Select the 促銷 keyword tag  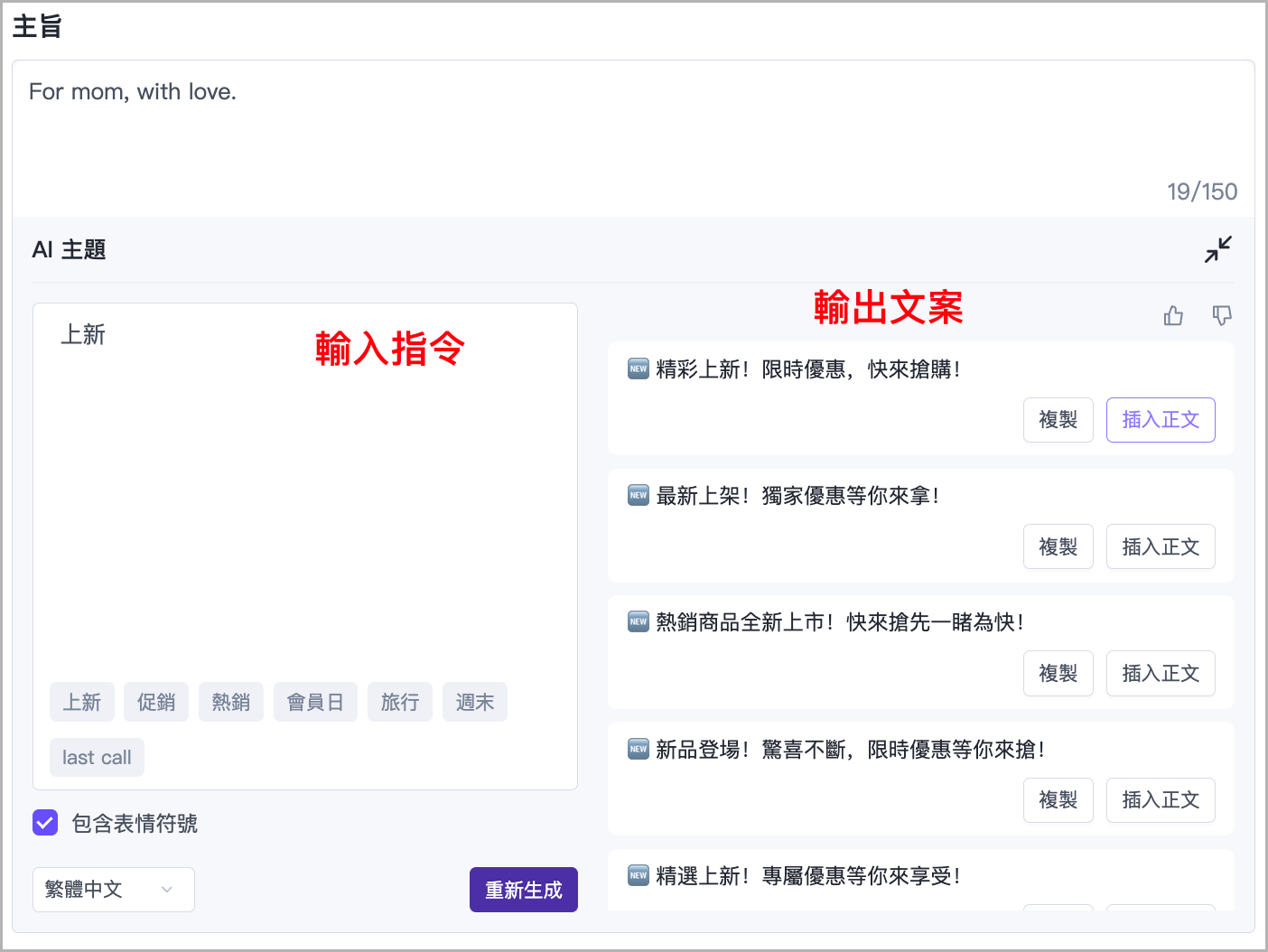click(156, 702)
